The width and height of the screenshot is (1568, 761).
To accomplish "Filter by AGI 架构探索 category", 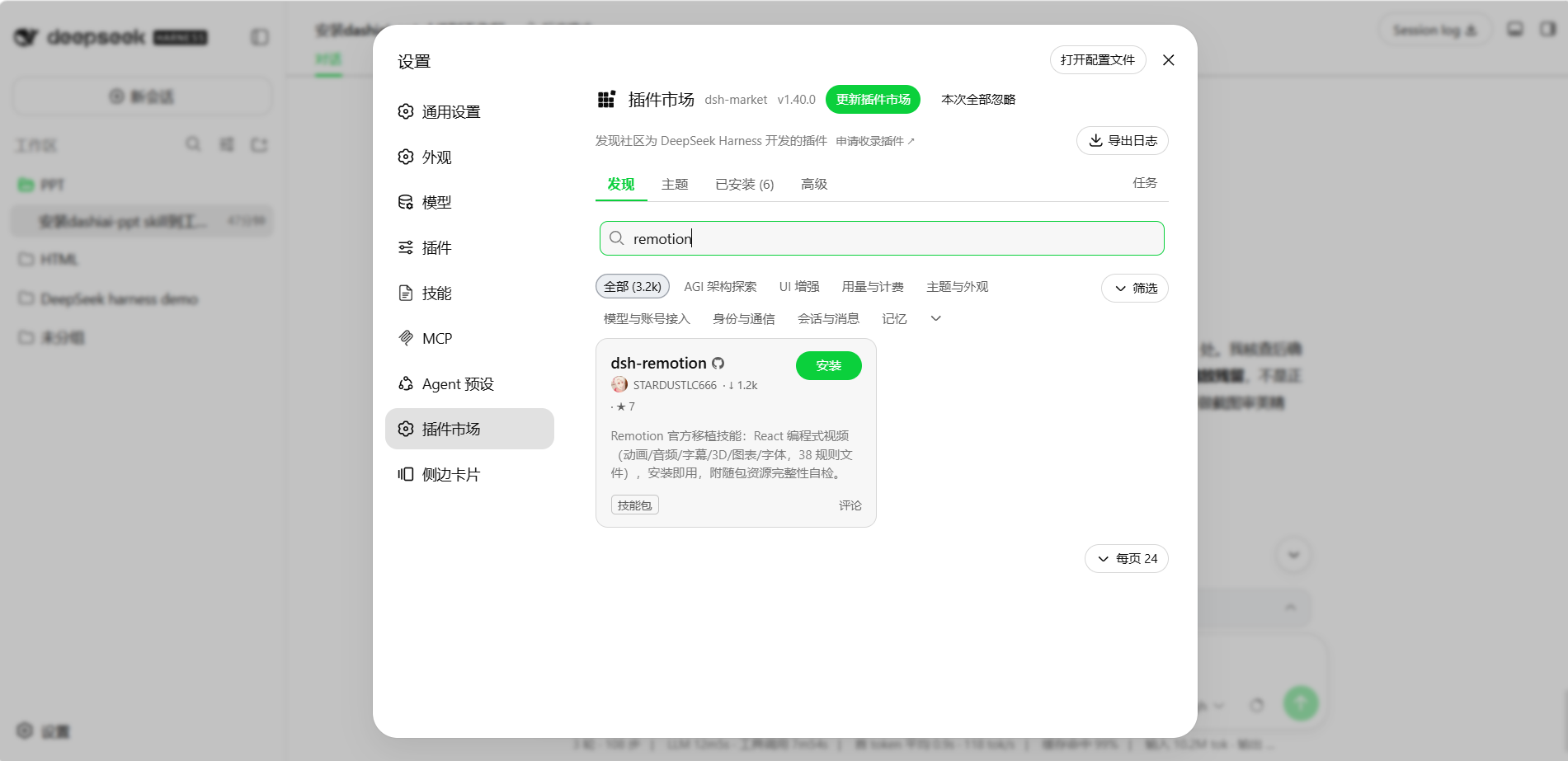I will (x=720, y=287).
